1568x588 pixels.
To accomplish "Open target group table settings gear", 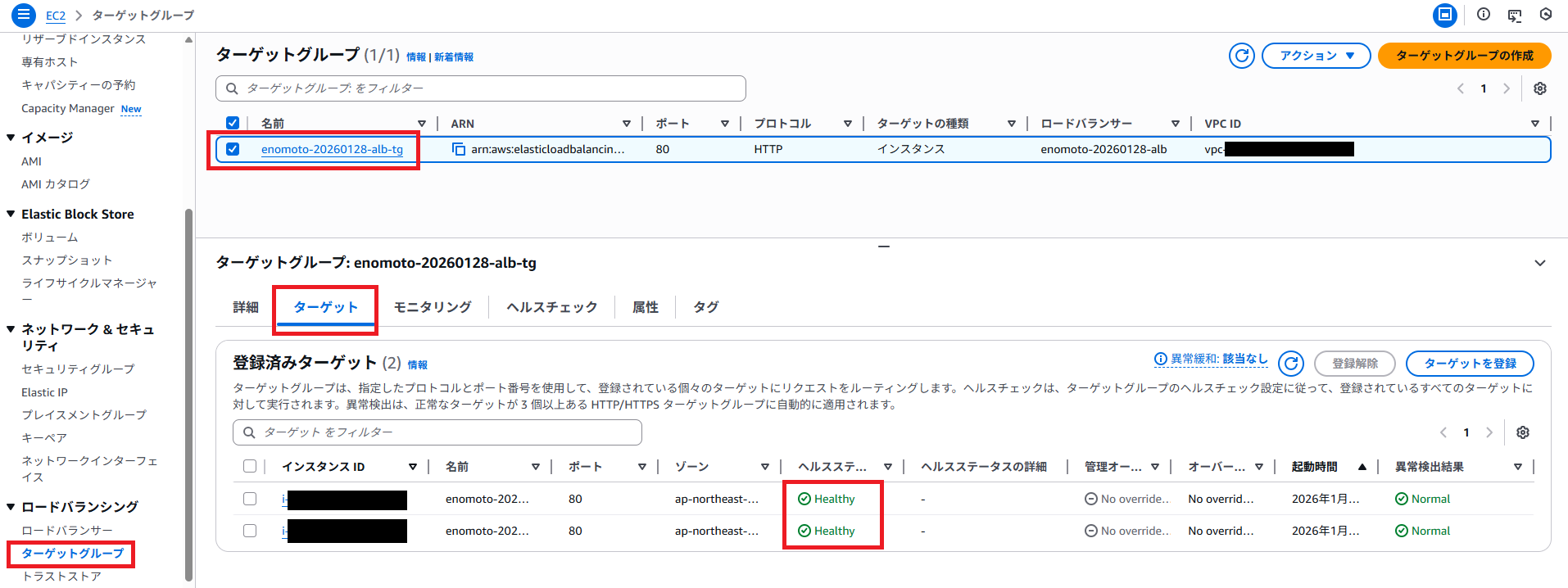I will (x=1539, y=88).
